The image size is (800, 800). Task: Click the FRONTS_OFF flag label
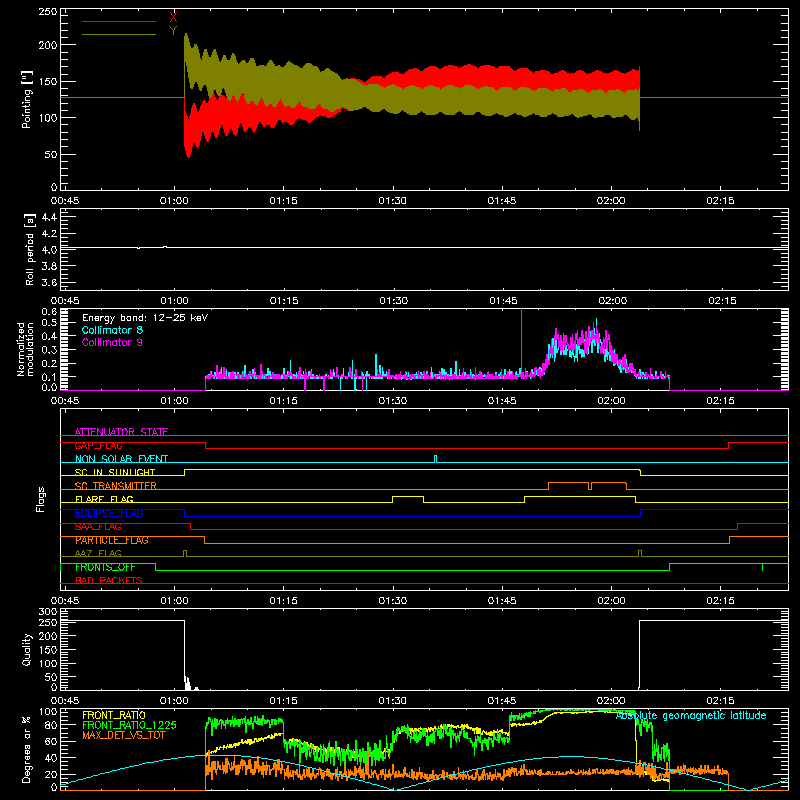tap(105, 567)
